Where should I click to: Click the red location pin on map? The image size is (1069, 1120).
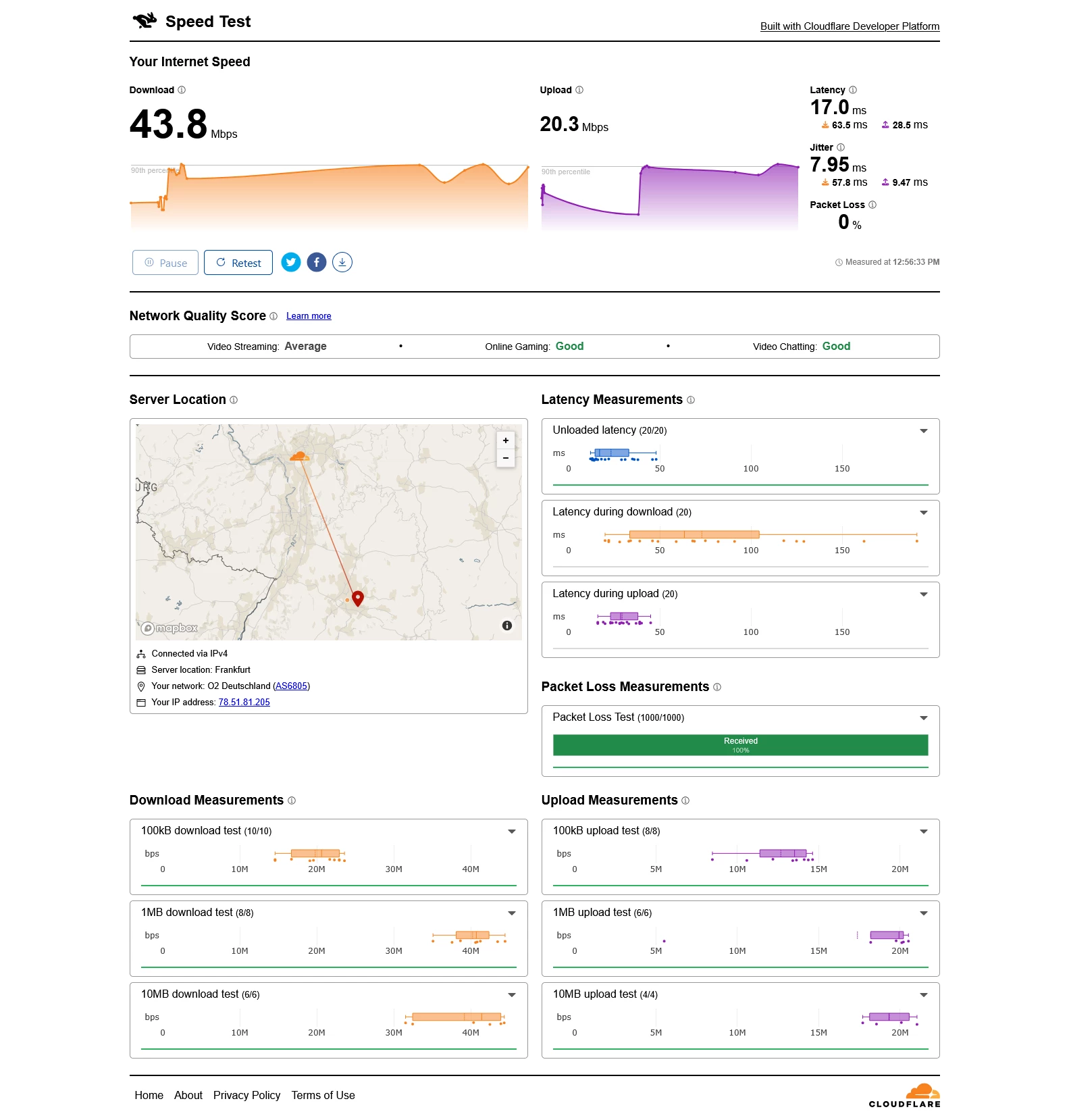click(358, 597)
